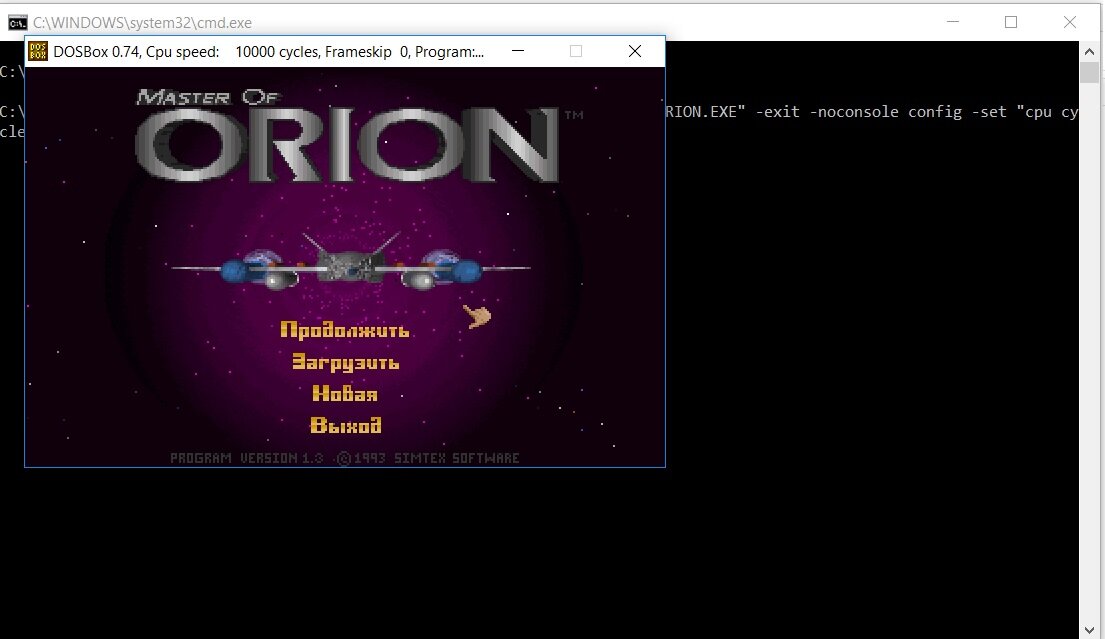Click the ORION logo in the game
1105x639 pixels.
click(347, 144)
